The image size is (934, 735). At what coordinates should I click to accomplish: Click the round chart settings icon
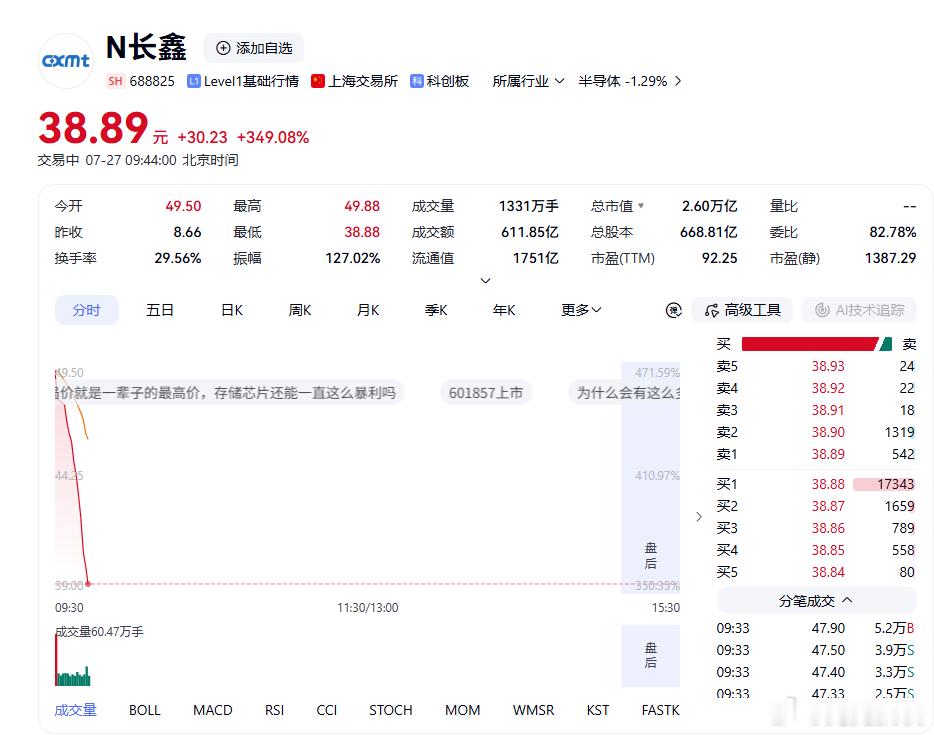[674, 310]
